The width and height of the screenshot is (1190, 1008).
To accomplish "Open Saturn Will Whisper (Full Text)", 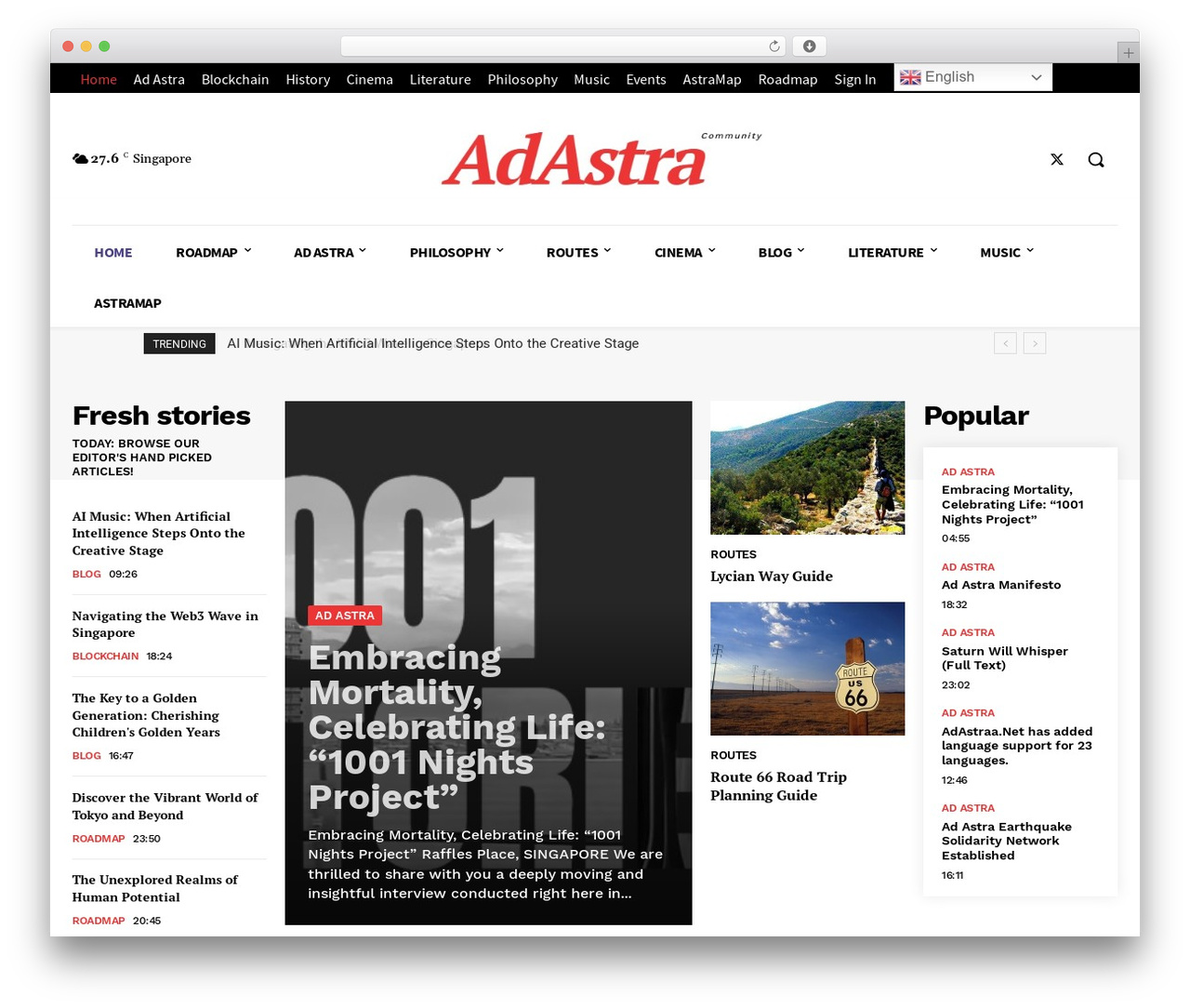I will tap(1005, 658).
